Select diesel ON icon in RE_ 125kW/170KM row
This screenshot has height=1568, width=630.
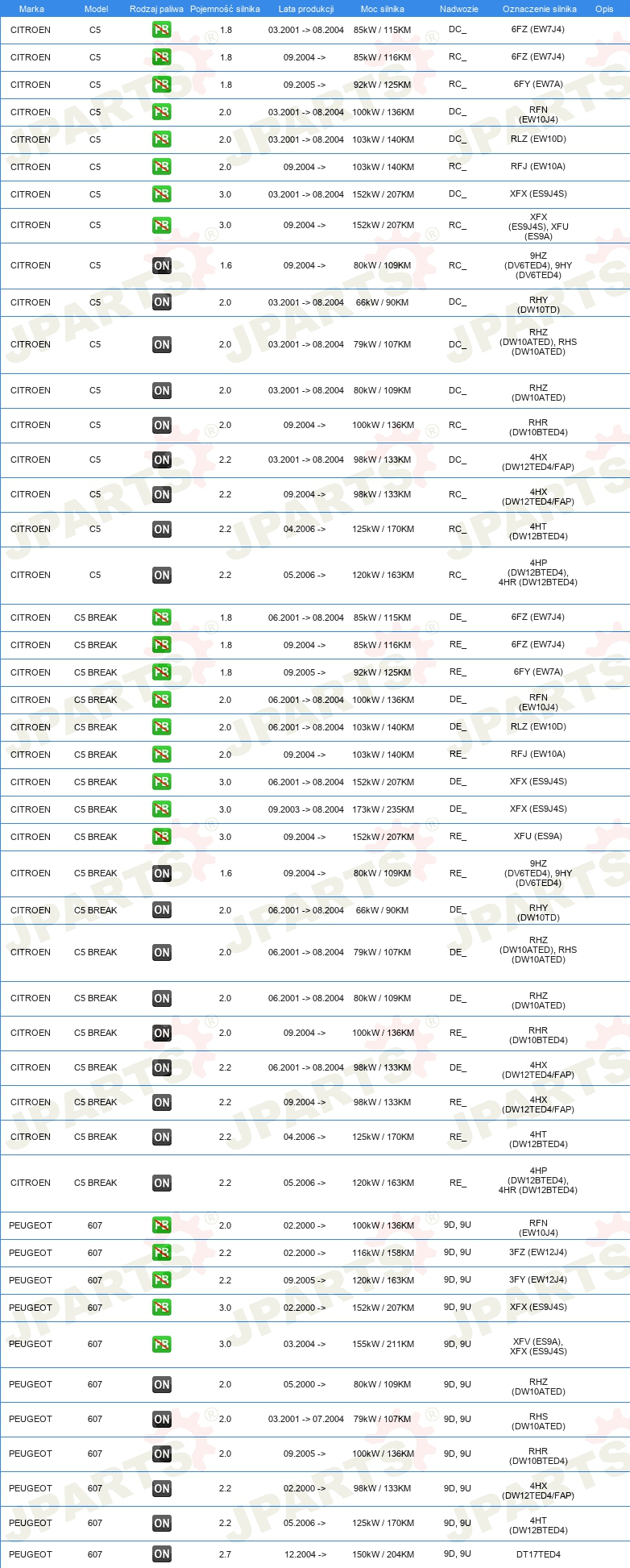(162, 1137)
